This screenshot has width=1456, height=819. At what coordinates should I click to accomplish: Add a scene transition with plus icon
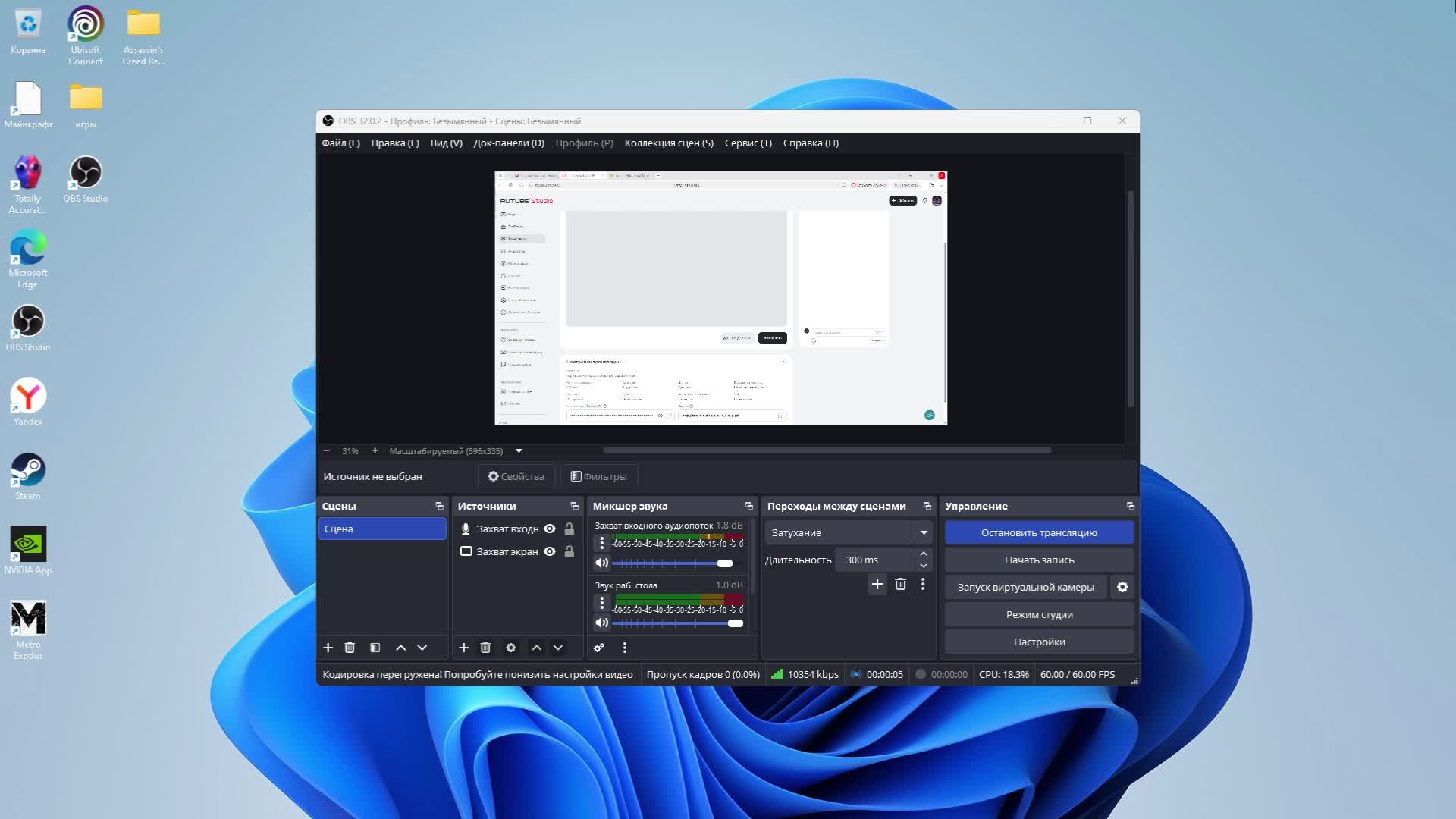[877, 584]
